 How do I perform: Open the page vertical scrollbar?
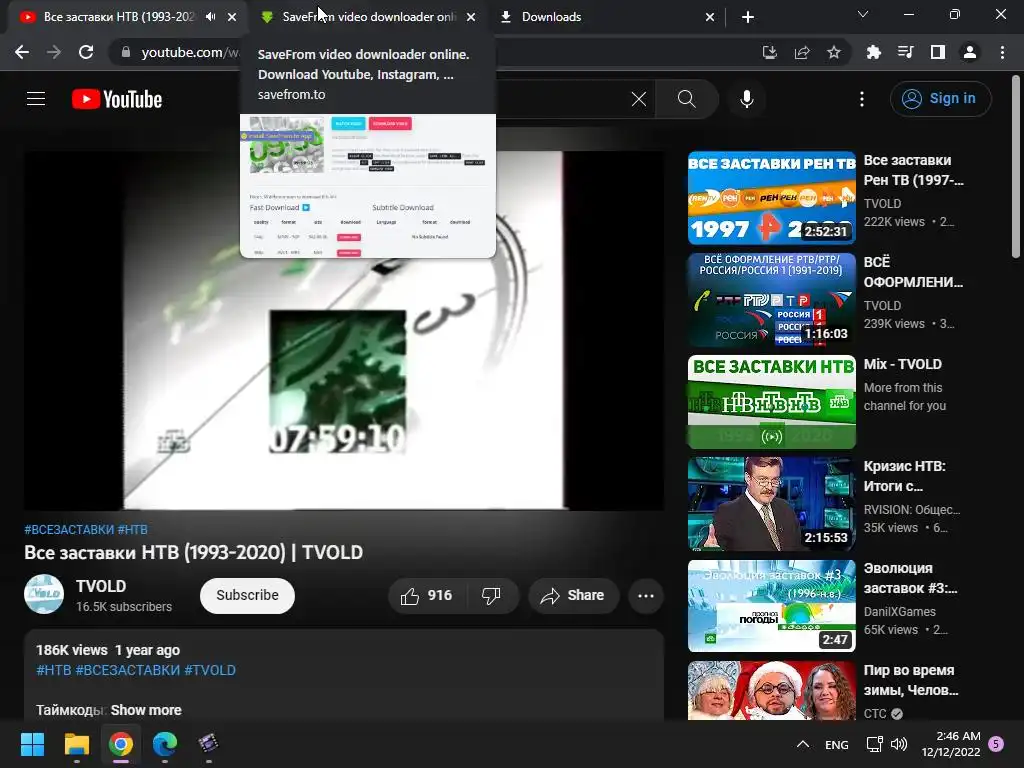pos(1016,168)
